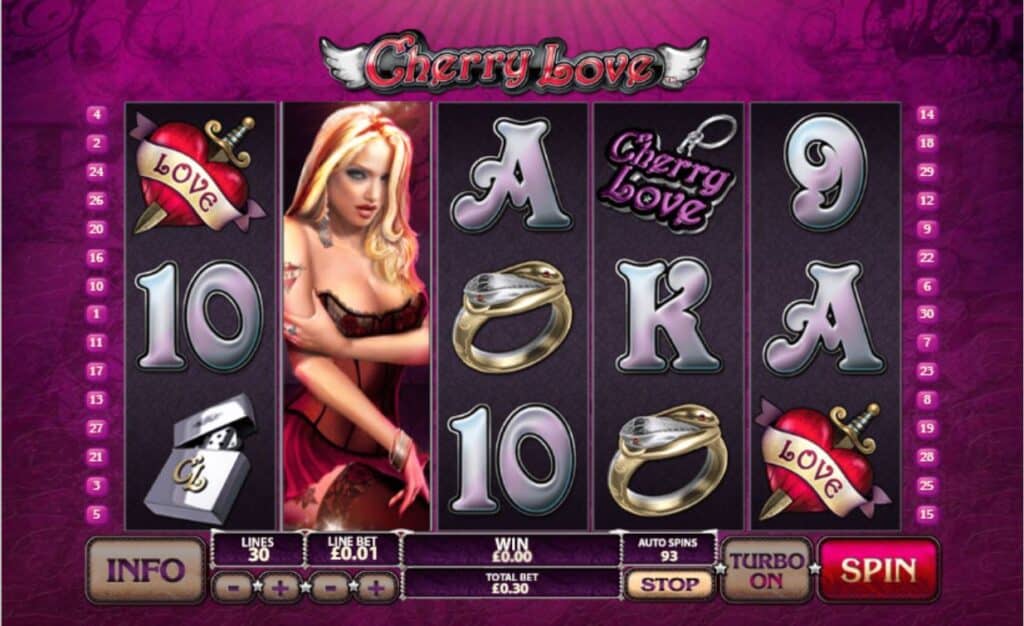1024x626 pixels.
Task: Click the snake ring at the bottom of reel four
Action: (668, 458)
